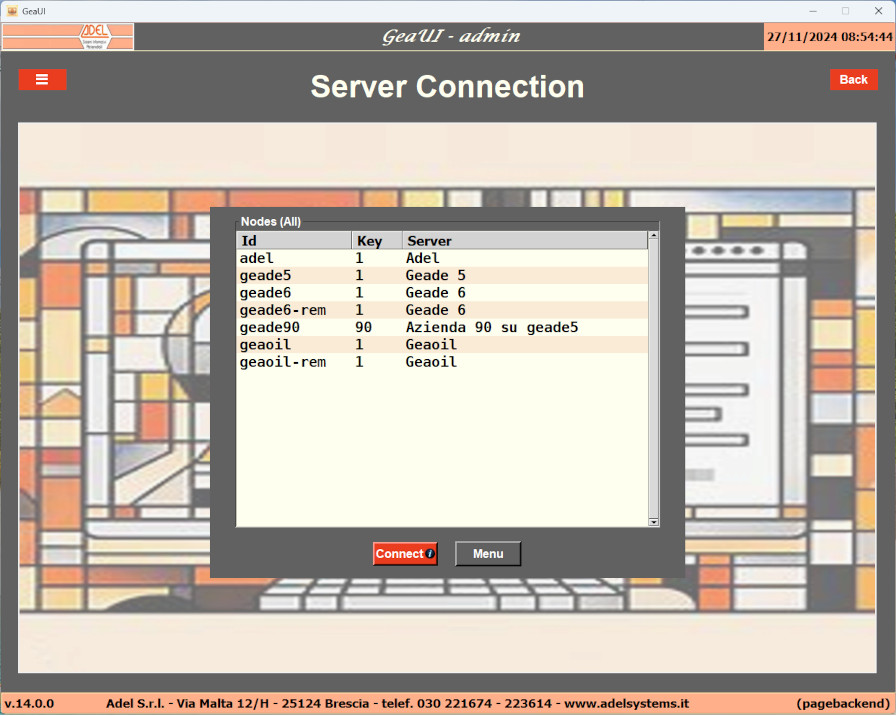Screen dimensions: 896x716
Task: Click scroll up arrow of node list
Action: click(654, 235)
